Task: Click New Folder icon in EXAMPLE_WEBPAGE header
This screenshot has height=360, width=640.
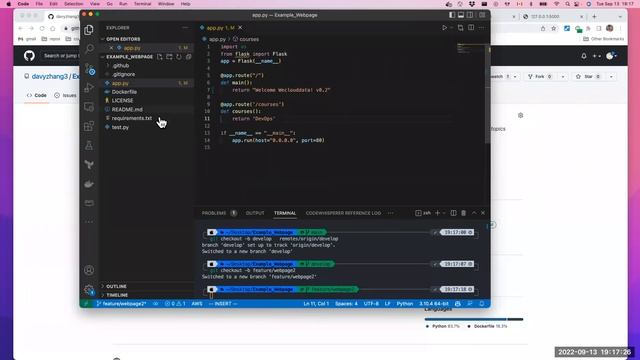Action: tap(169, 57)
